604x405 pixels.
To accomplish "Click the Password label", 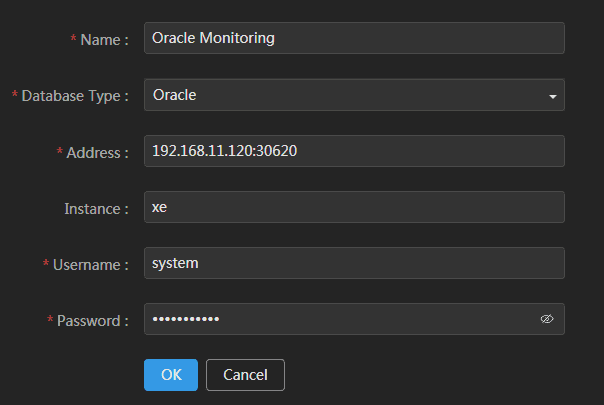I will coord(92,321).
